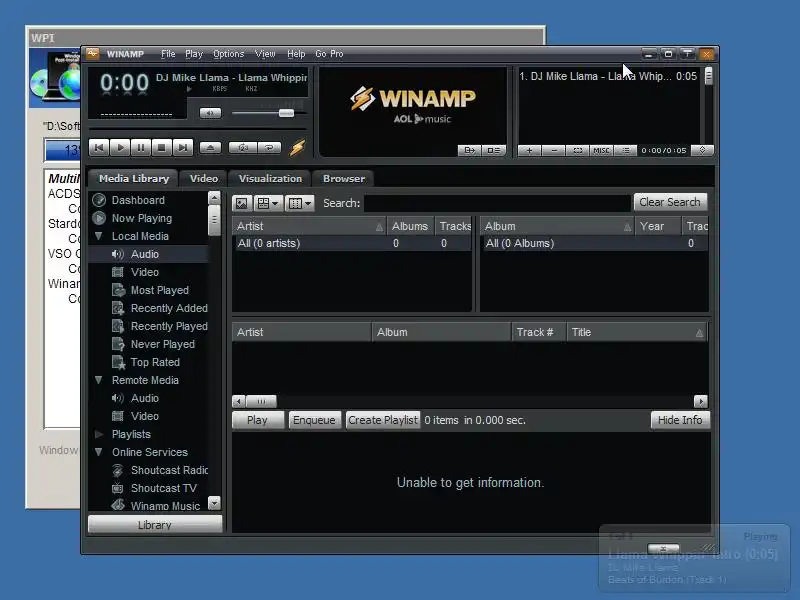800x600 pixels.
Task: Open the View menu
Action: click(265, 54)
